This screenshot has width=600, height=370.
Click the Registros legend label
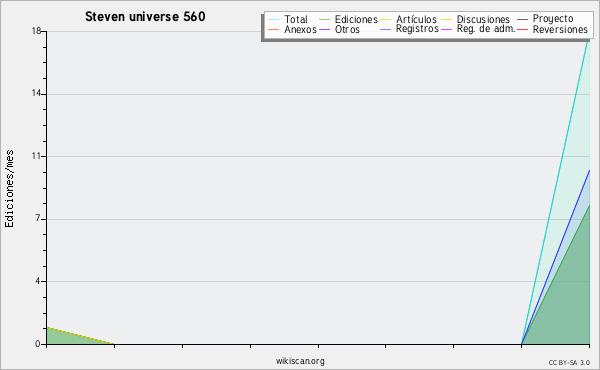[417, 29]
